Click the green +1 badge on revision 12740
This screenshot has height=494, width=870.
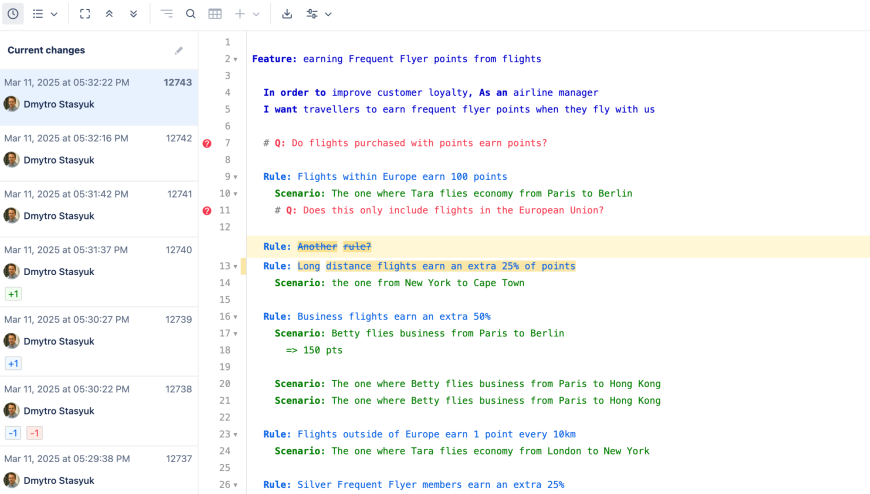pyautogui.click(x=13, y=294)
